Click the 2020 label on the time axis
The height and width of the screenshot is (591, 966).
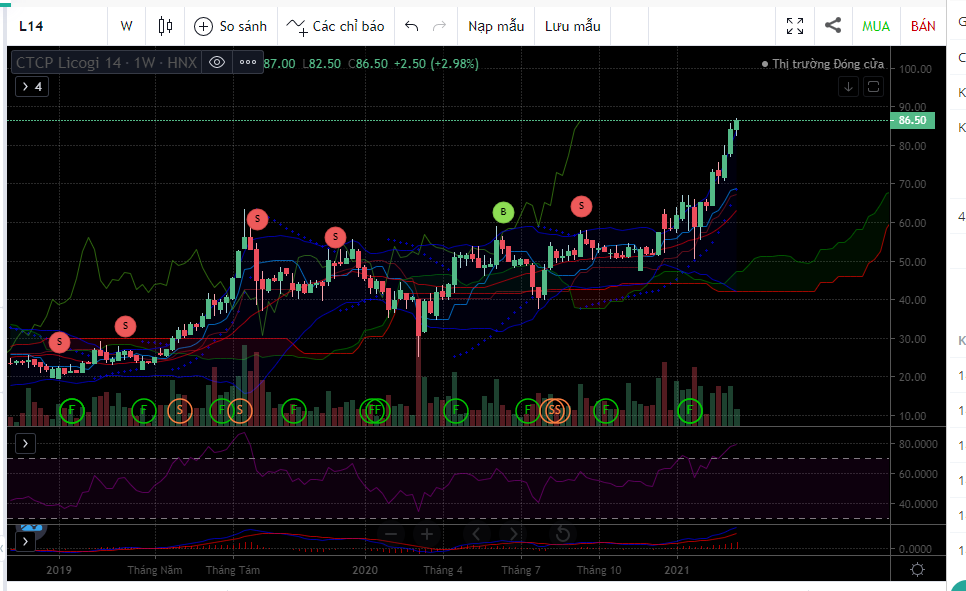365,570
